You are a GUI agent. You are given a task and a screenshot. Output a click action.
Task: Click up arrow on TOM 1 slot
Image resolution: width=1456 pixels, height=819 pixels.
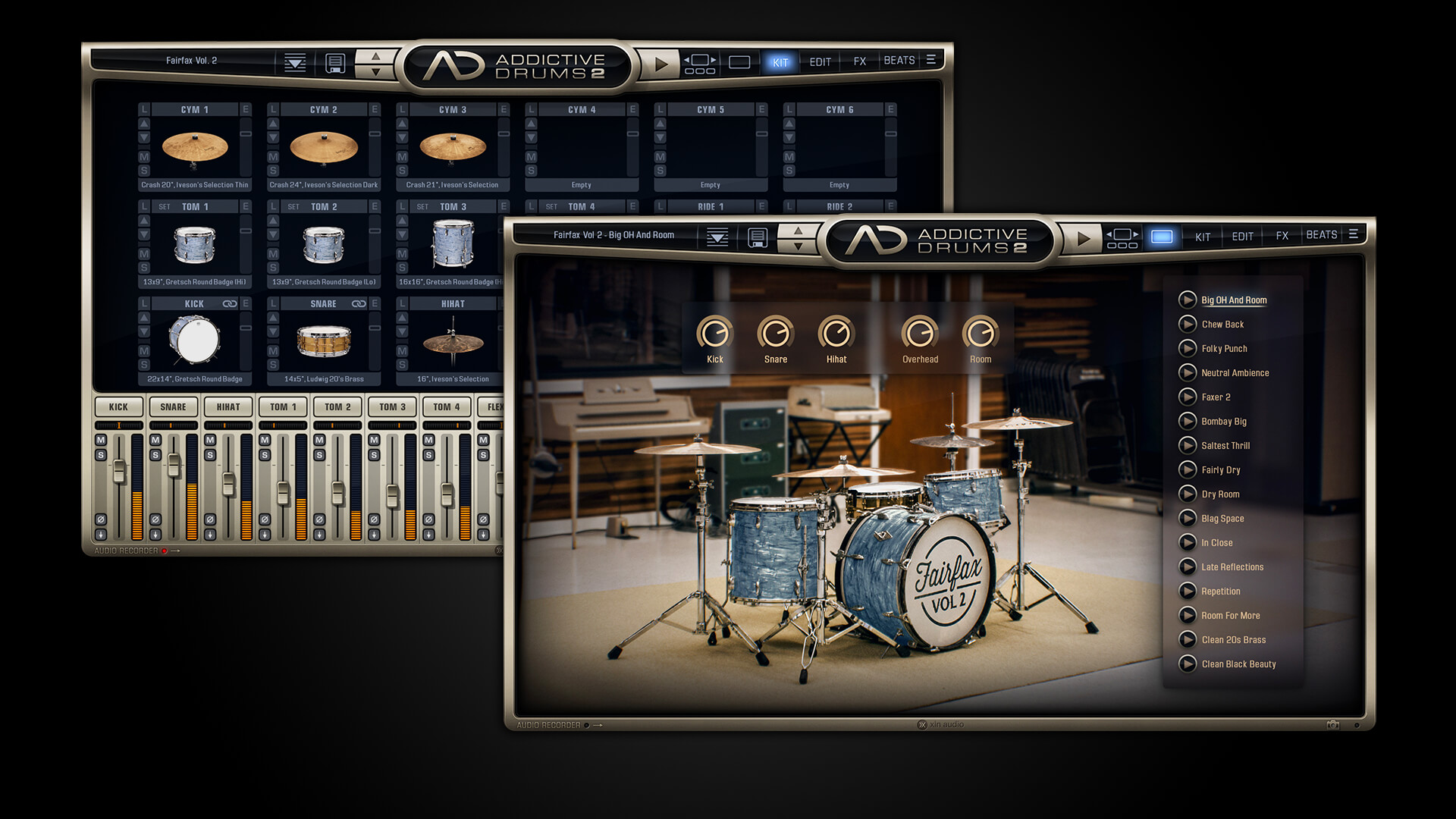(x=144, y=221)
